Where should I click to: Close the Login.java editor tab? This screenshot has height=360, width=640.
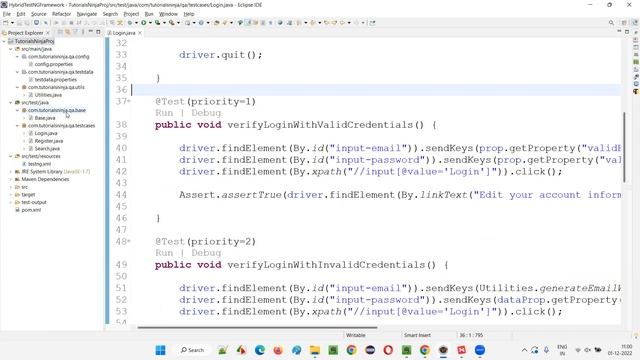pyautogui.click(x=140, y=33)
